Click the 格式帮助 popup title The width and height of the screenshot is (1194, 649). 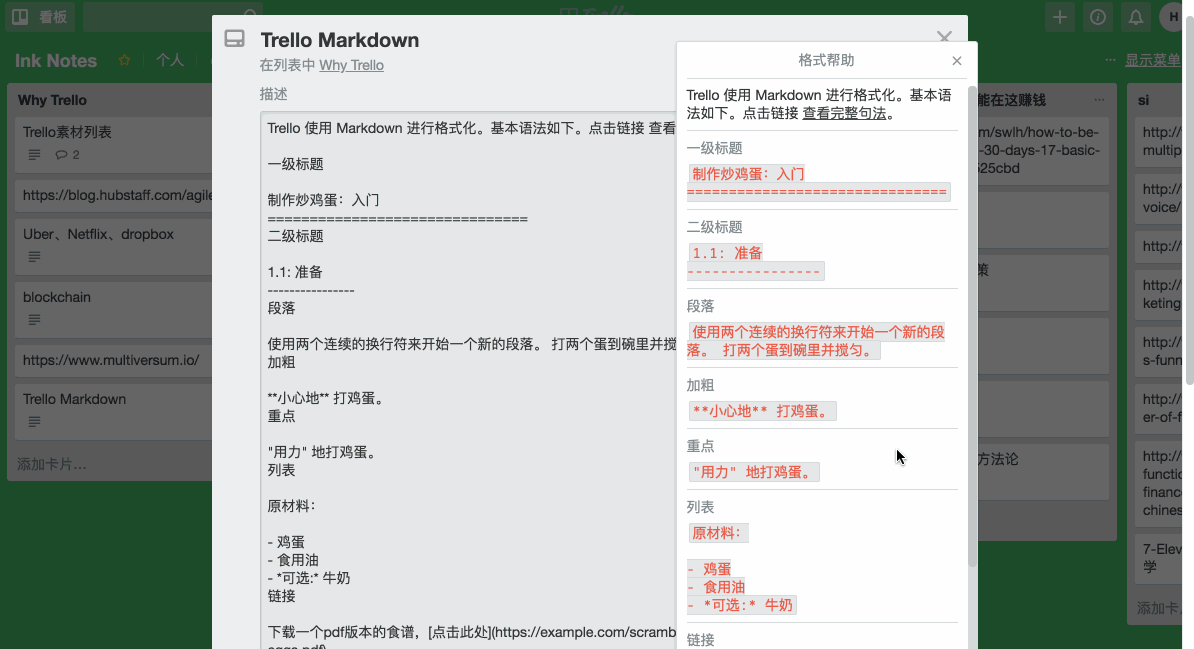tap(826, 60)
